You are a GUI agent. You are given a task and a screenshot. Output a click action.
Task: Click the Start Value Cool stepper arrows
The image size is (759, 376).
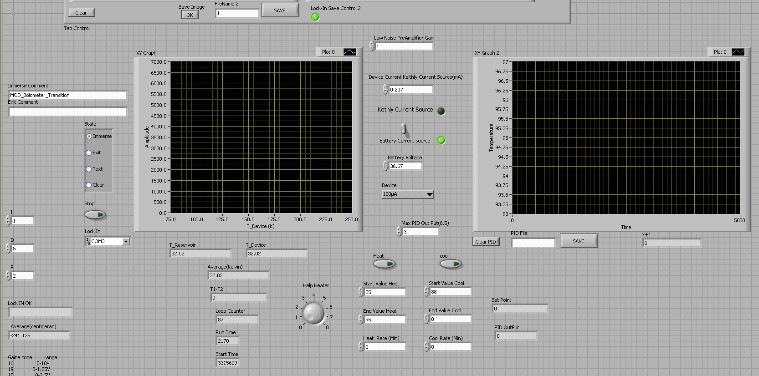[x=426, y=291]
